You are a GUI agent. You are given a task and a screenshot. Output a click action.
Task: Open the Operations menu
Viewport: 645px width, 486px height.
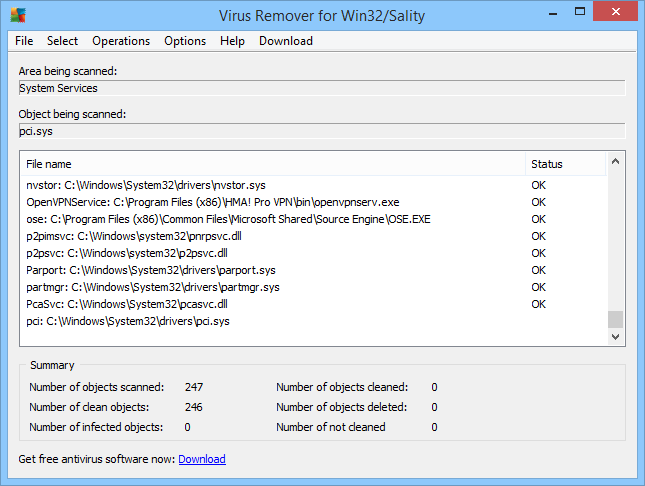pyautogui.click(x=121, y=41)
